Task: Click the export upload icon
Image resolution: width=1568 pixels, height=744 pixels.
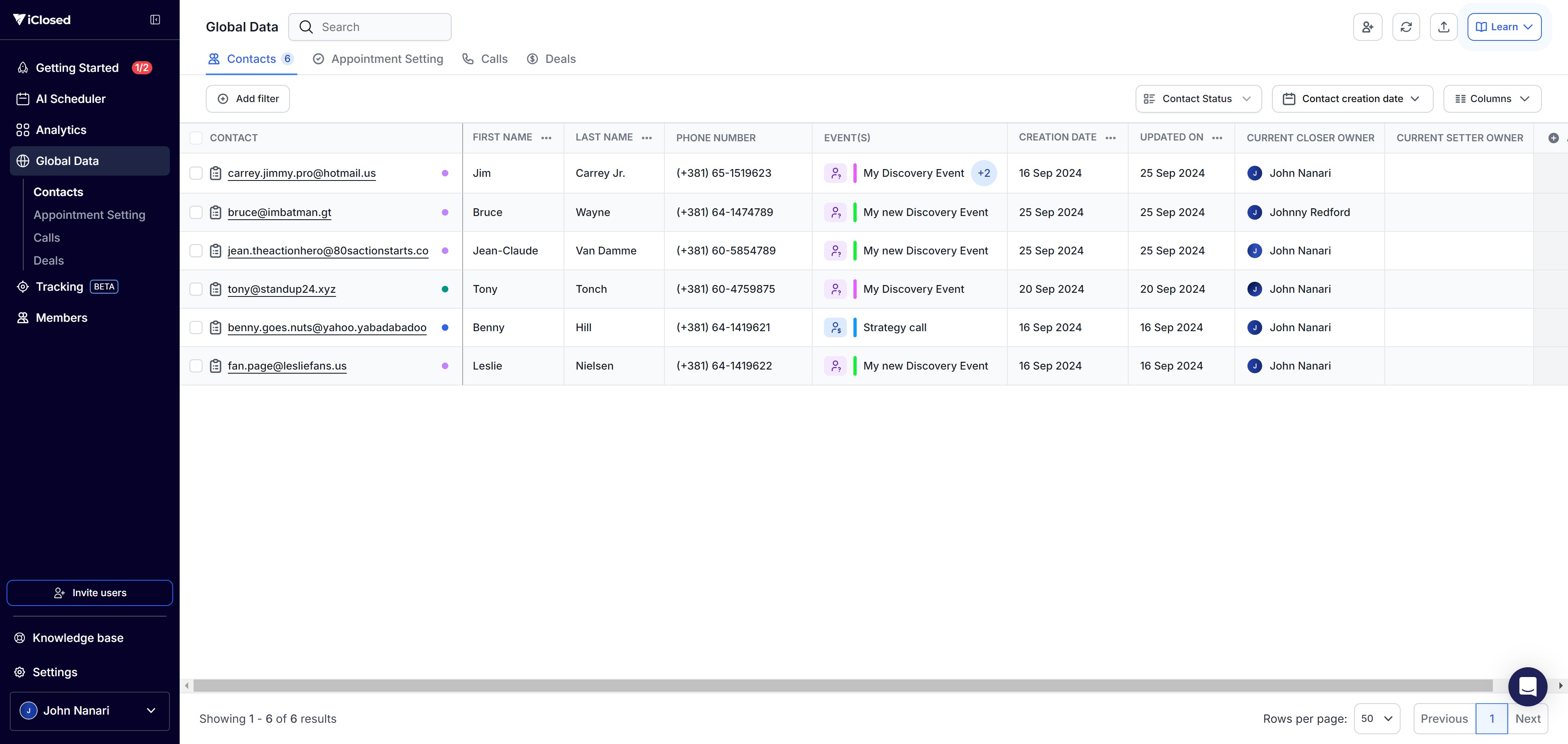Action: point(1443,27)
